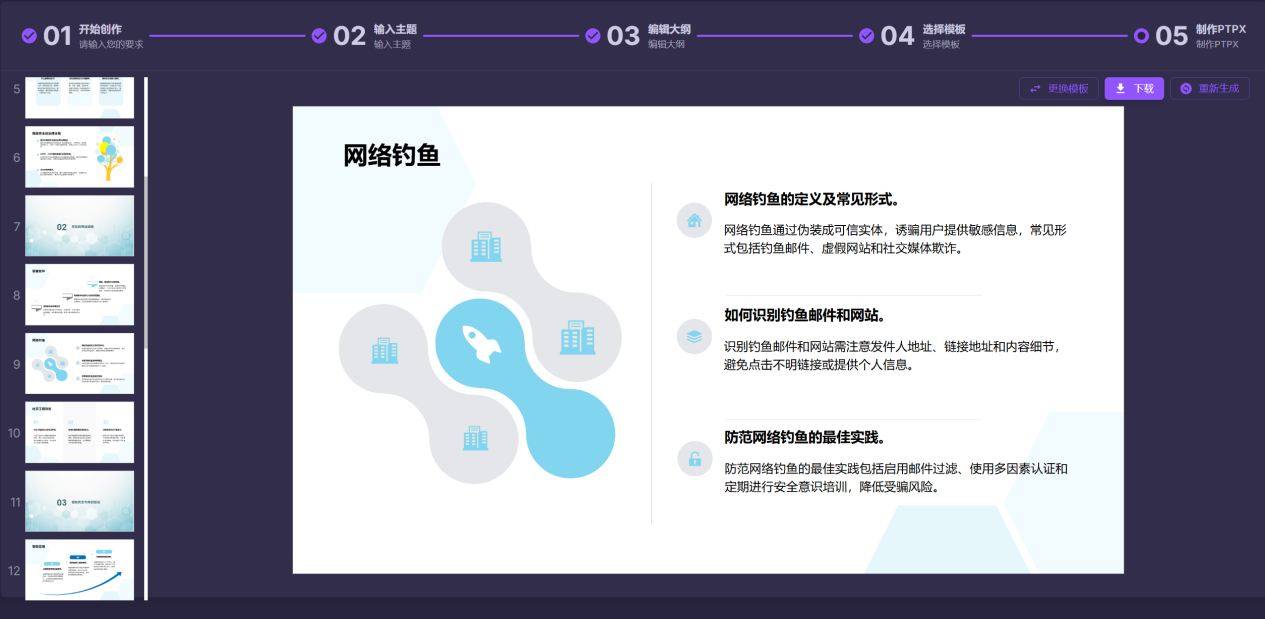Click the thumbnail panel vertical scrollbar
The image size is (1265, 619).
pos(146,260)
